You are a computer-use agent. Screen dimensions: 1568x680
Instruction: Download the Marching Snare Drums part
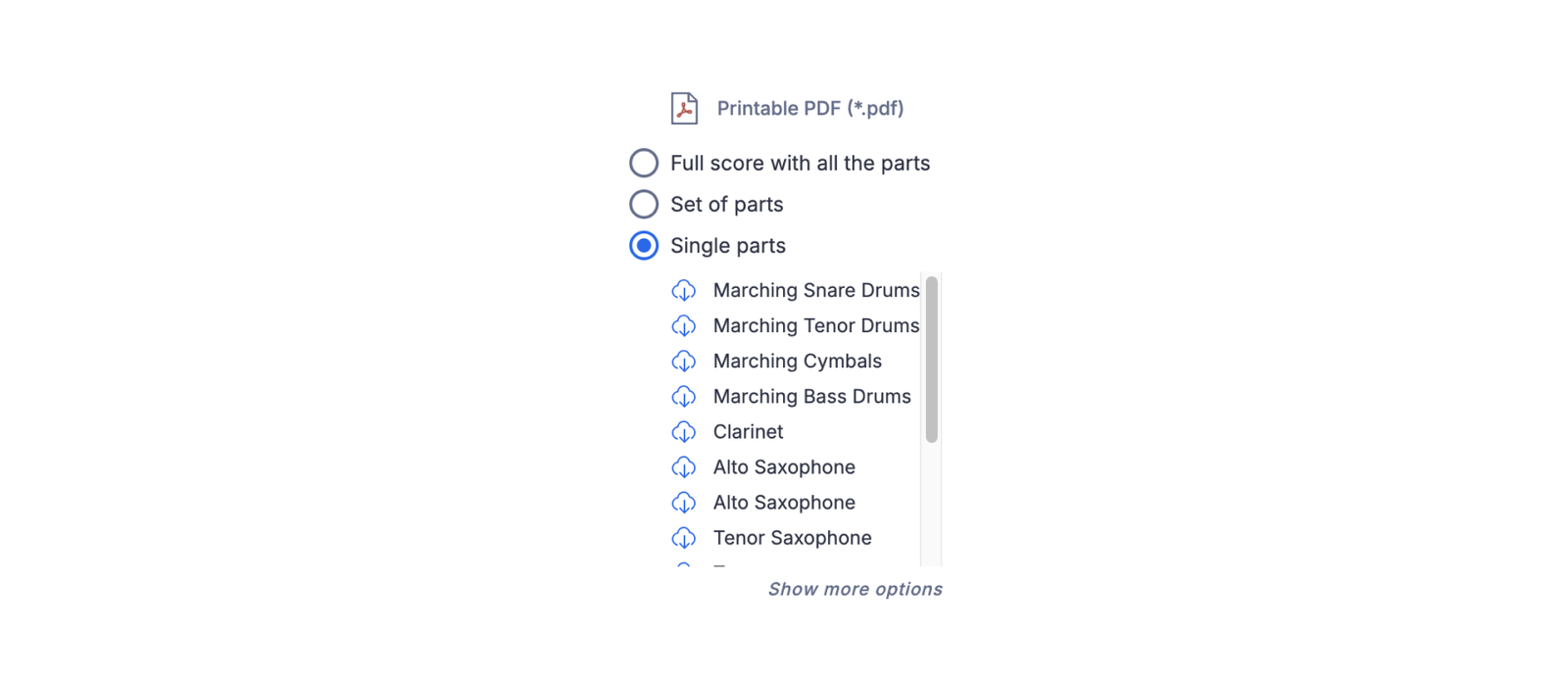(683, 290)
